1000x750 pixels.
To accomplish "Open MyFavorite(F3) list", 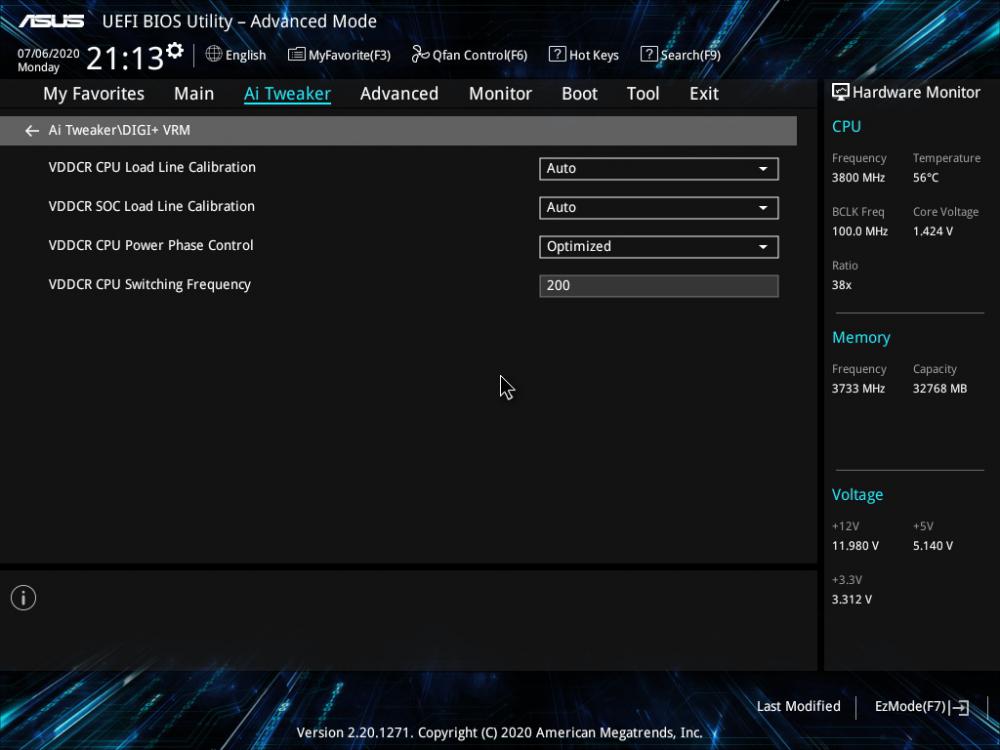I will [x=339, y=55].
